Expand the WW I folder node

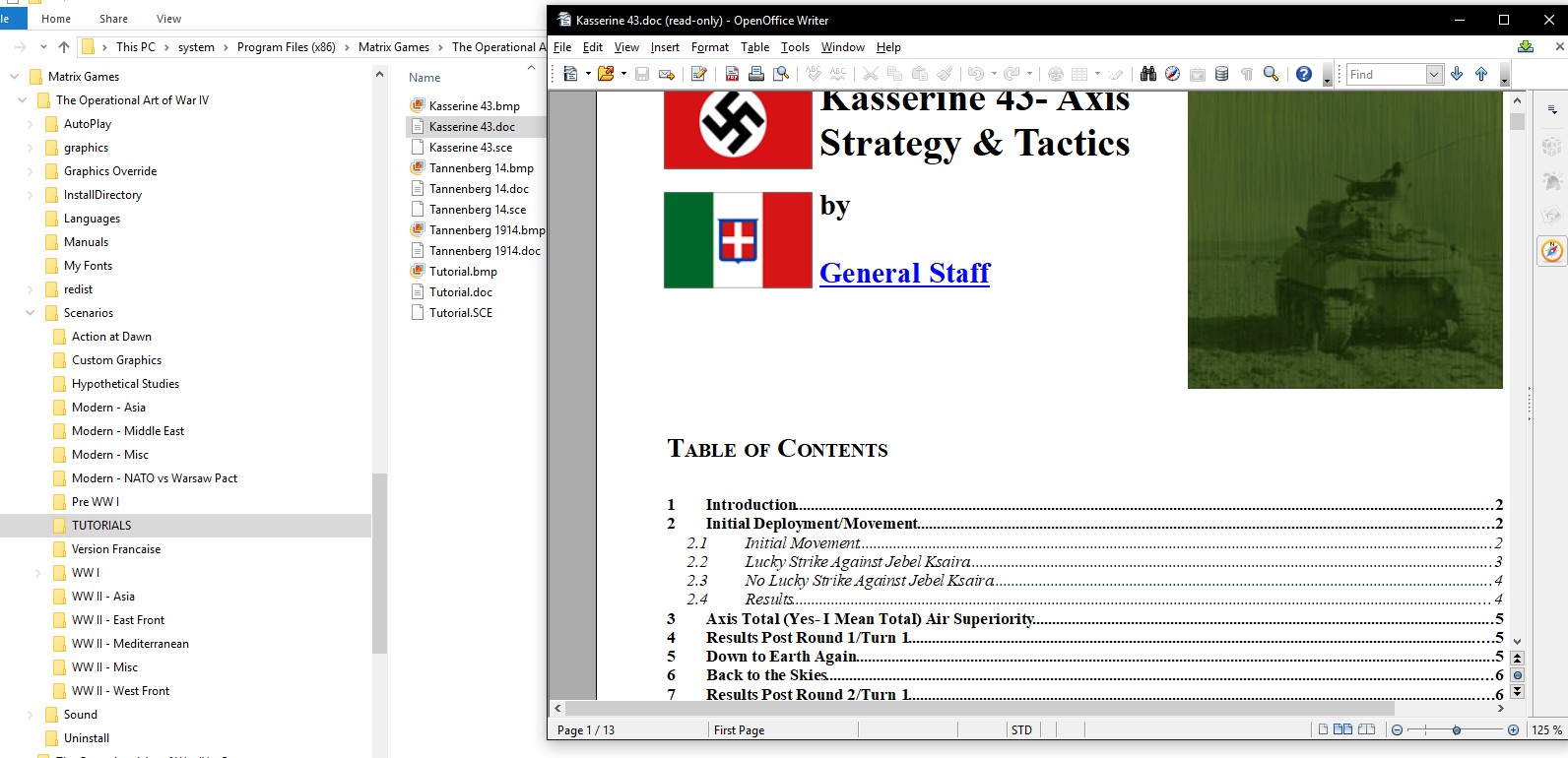pos(38,573)
